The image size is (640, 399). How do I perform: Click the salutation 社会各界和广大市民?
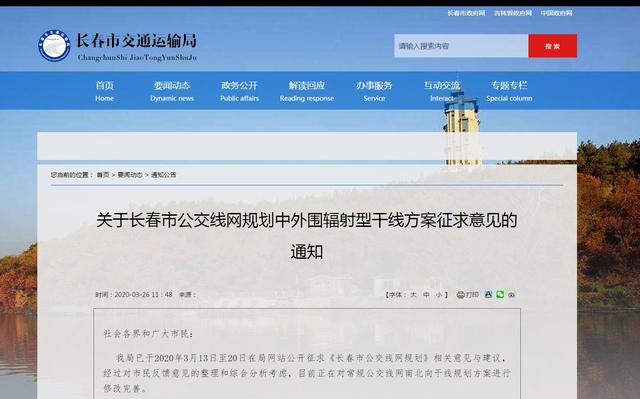[x=148, y=334]
